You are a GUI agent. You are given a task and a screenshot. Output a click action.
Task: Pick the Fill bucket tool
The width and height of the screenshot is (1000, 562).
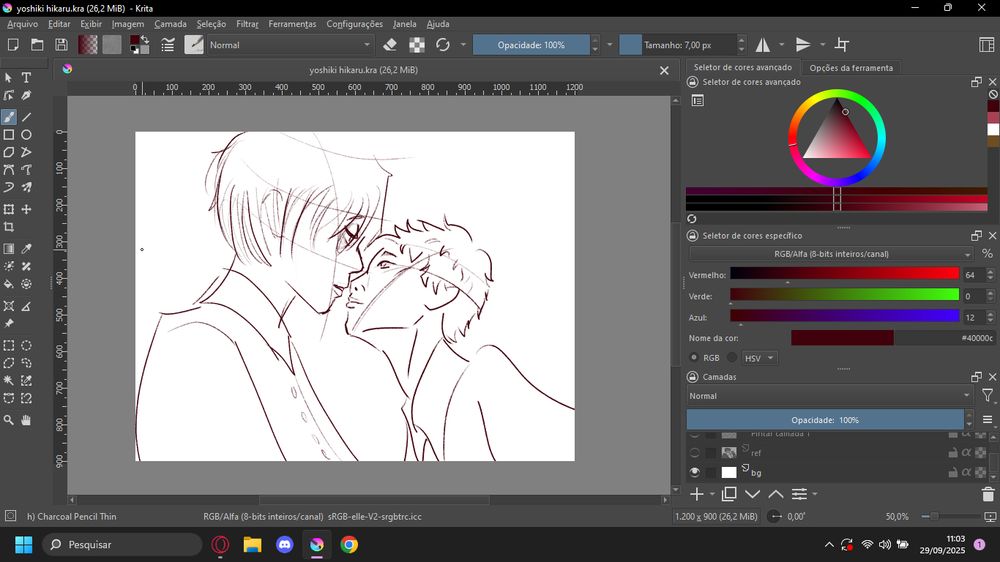pyautogui.click(x=9, y=285)
